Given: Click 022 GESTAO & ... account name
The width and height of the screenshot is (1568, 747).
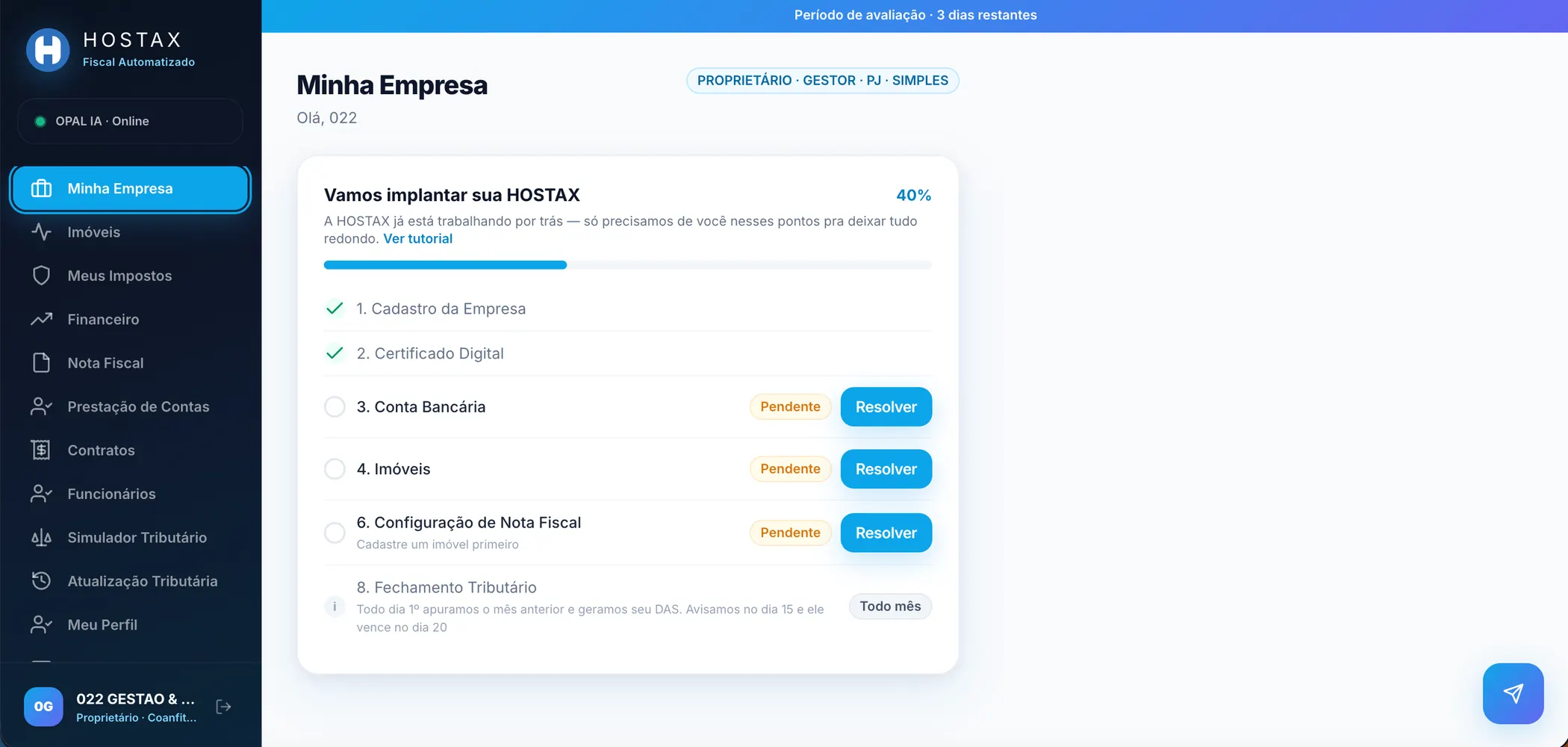Looking at the screenshot, I should click(x=135, y=699).
